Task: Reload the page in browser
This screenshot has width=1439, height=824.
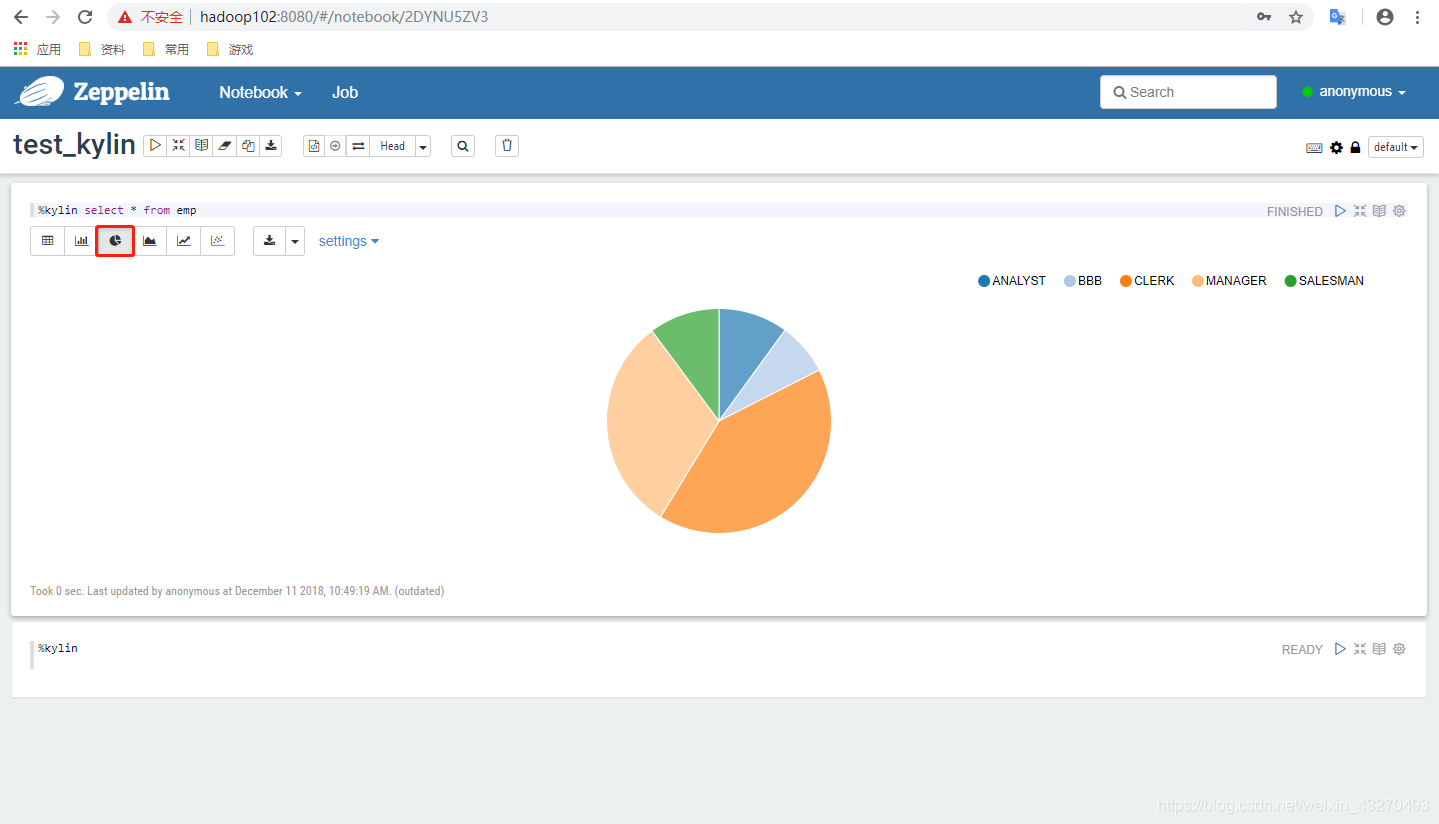Action: pyautogui.click(x=85, y=17)
